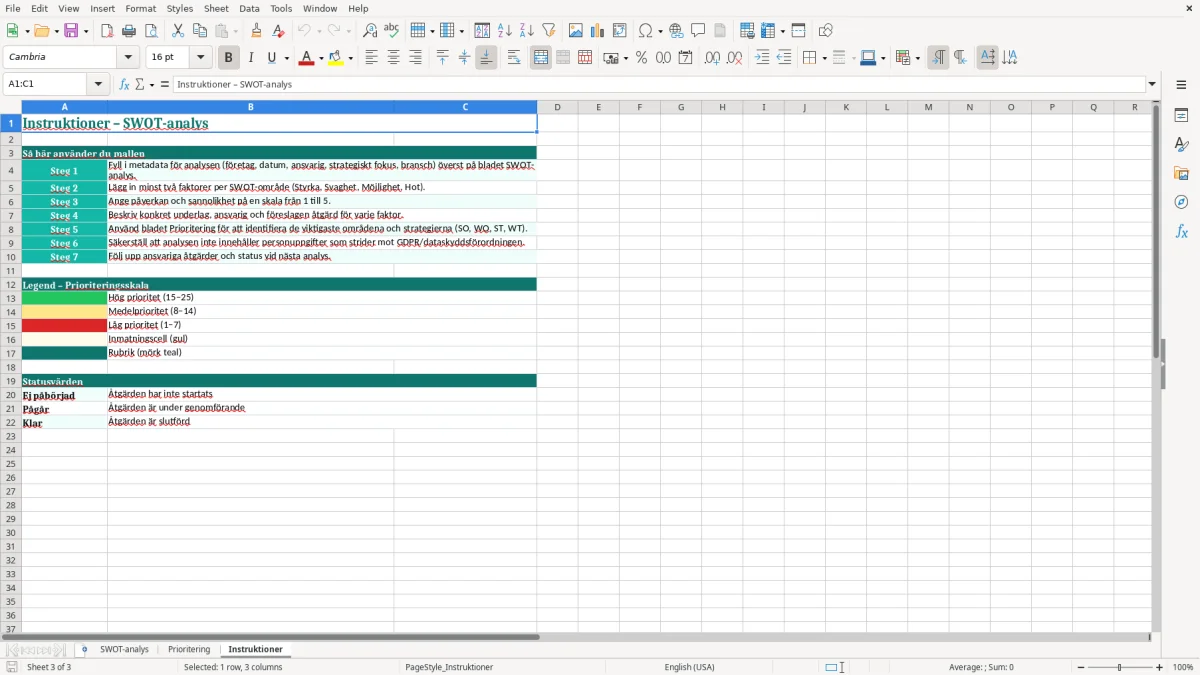
Task: Switch to SWOT-analys sheet tab
Action: [x=124, y=650]
